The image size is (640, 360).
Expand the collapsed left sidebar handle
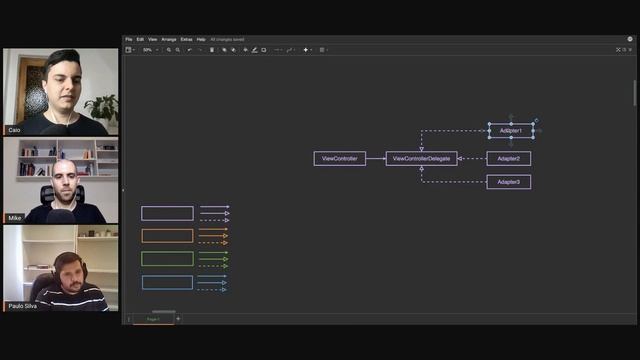click(123, 190)
